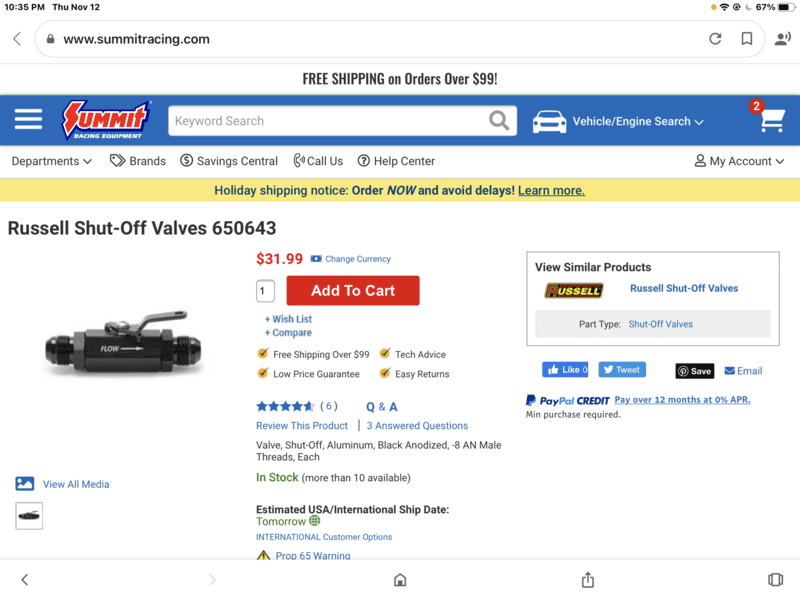Tap the Safari reload page icon

pyautogui.click(x=715, y=39)
